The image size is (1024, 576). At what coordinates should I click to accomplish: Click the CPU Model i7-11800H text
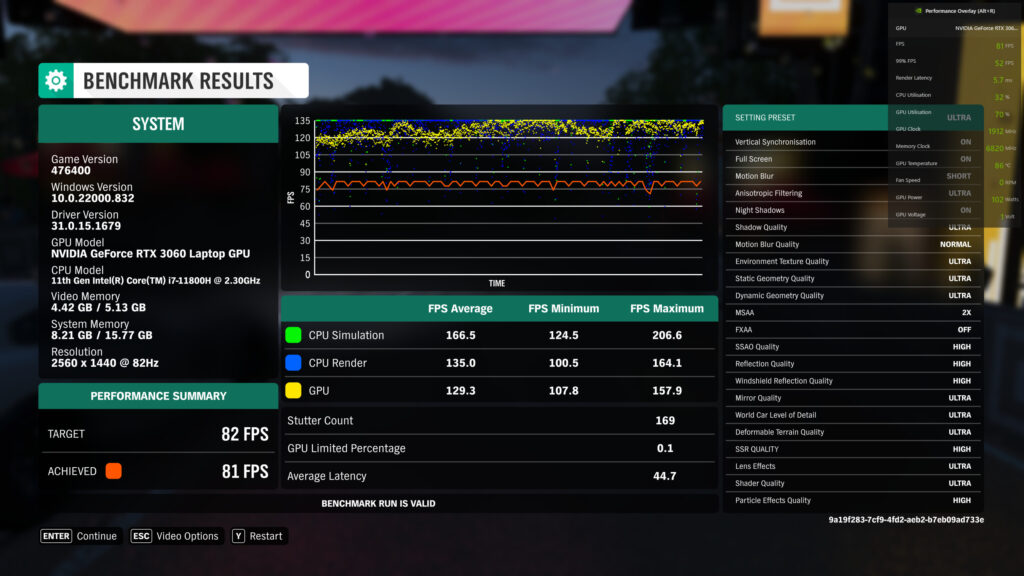click(155, 281)
